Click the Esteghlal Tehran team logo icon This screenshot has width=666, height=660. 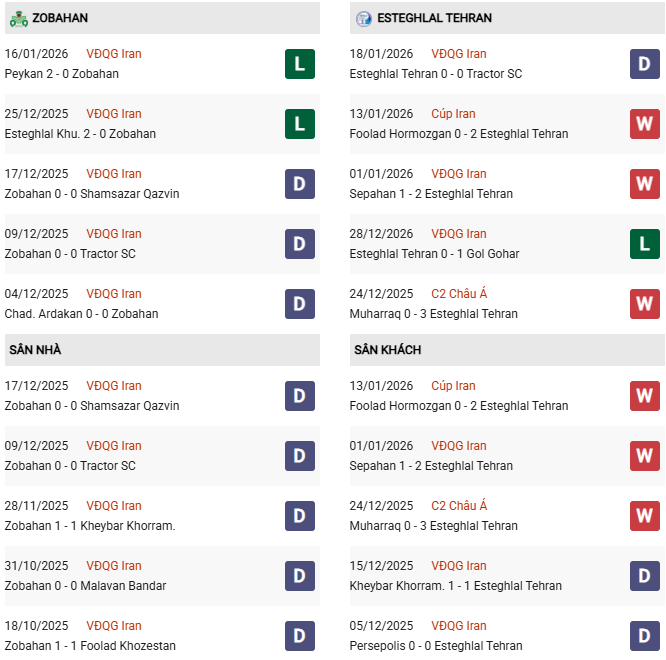tap(363, 18)
